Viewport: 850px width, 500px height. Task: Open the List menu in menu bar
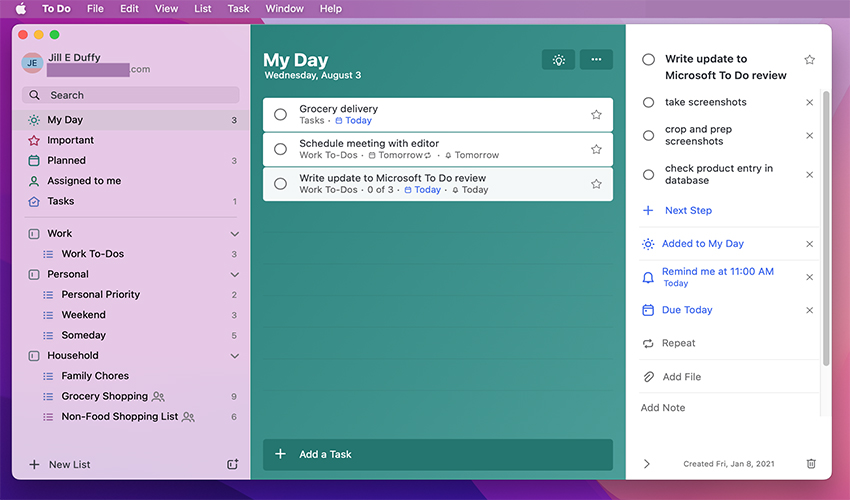[203, 9]
